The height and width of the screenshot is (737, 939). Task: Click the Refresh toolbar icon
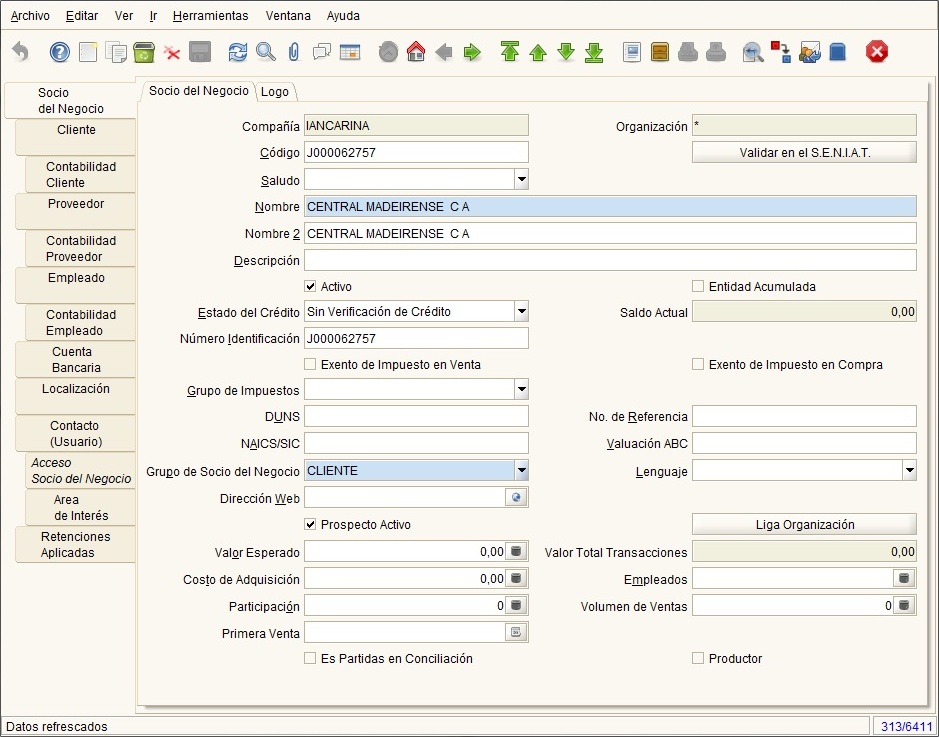(238, 52)
